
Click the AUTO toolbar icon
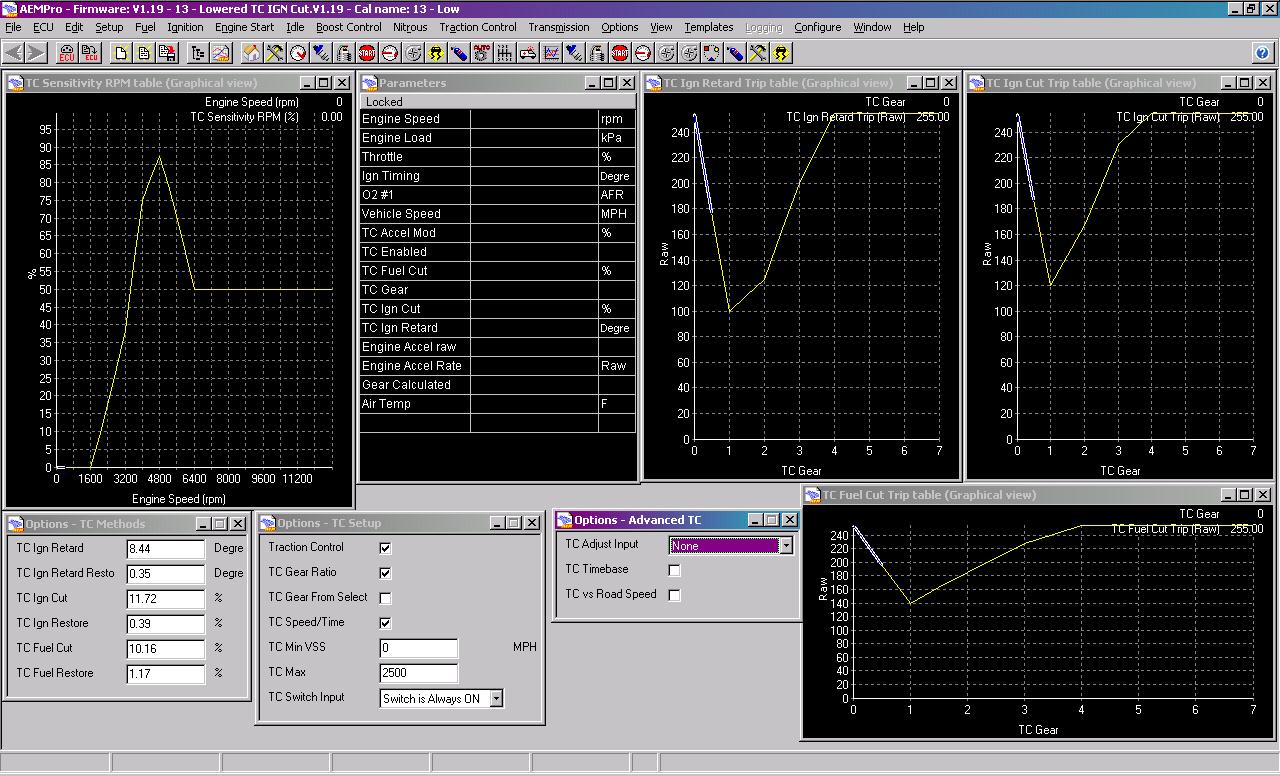tap(481, 53)
